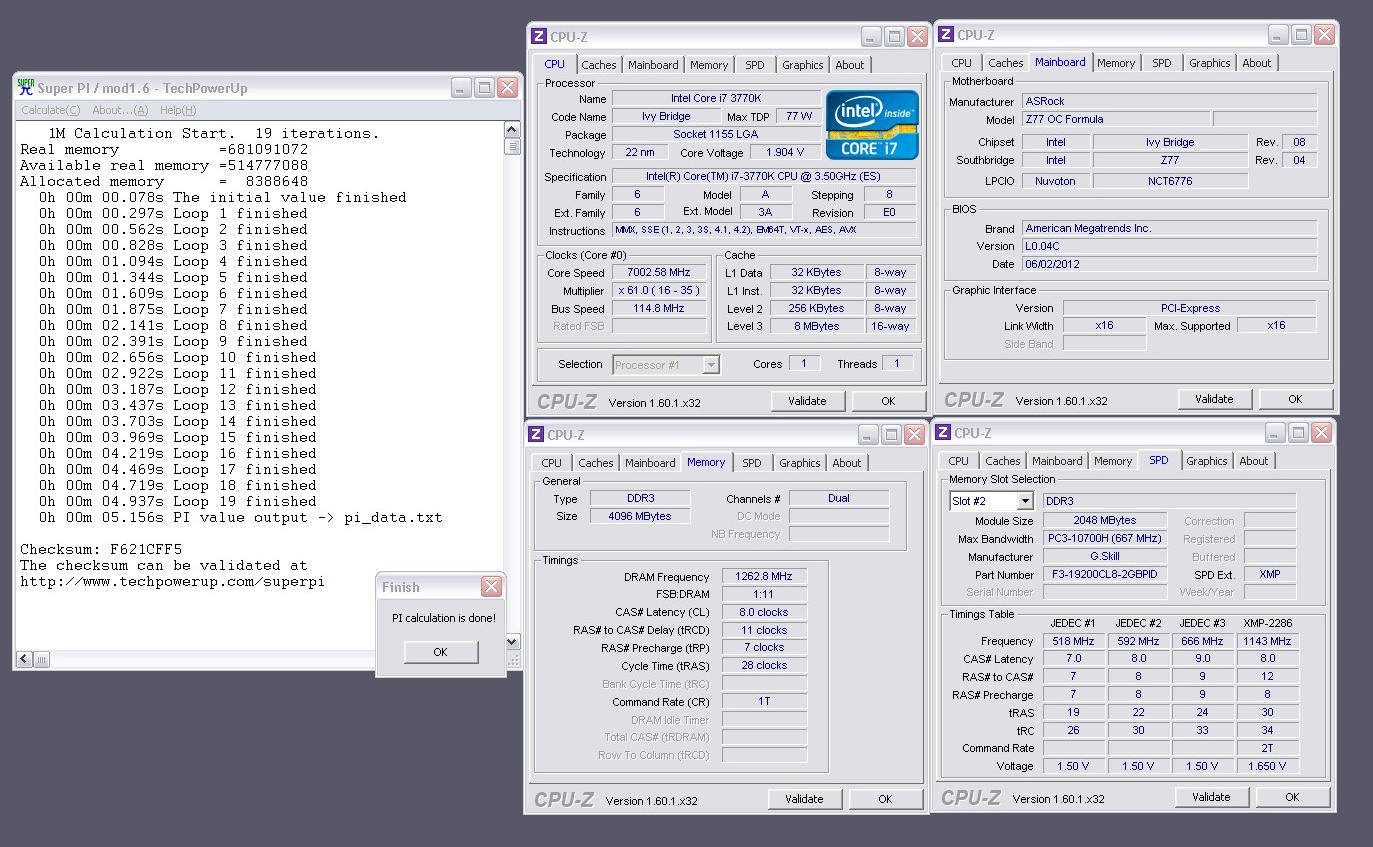Maximize the Super PI window
Screen dimensions: 1373x847
(484, 87)
